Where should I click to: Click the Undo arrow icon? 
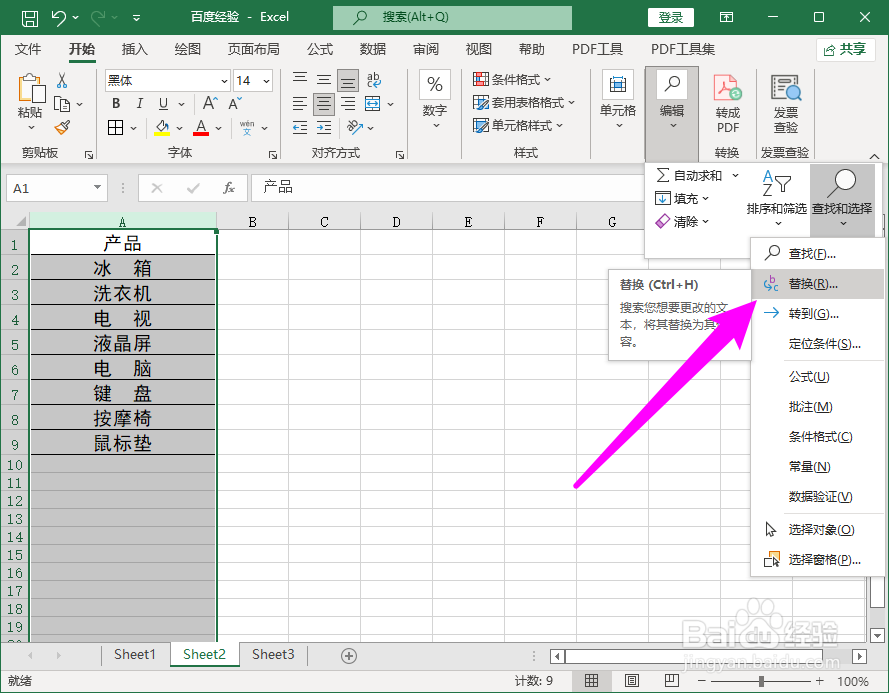(x=59, y=18)
